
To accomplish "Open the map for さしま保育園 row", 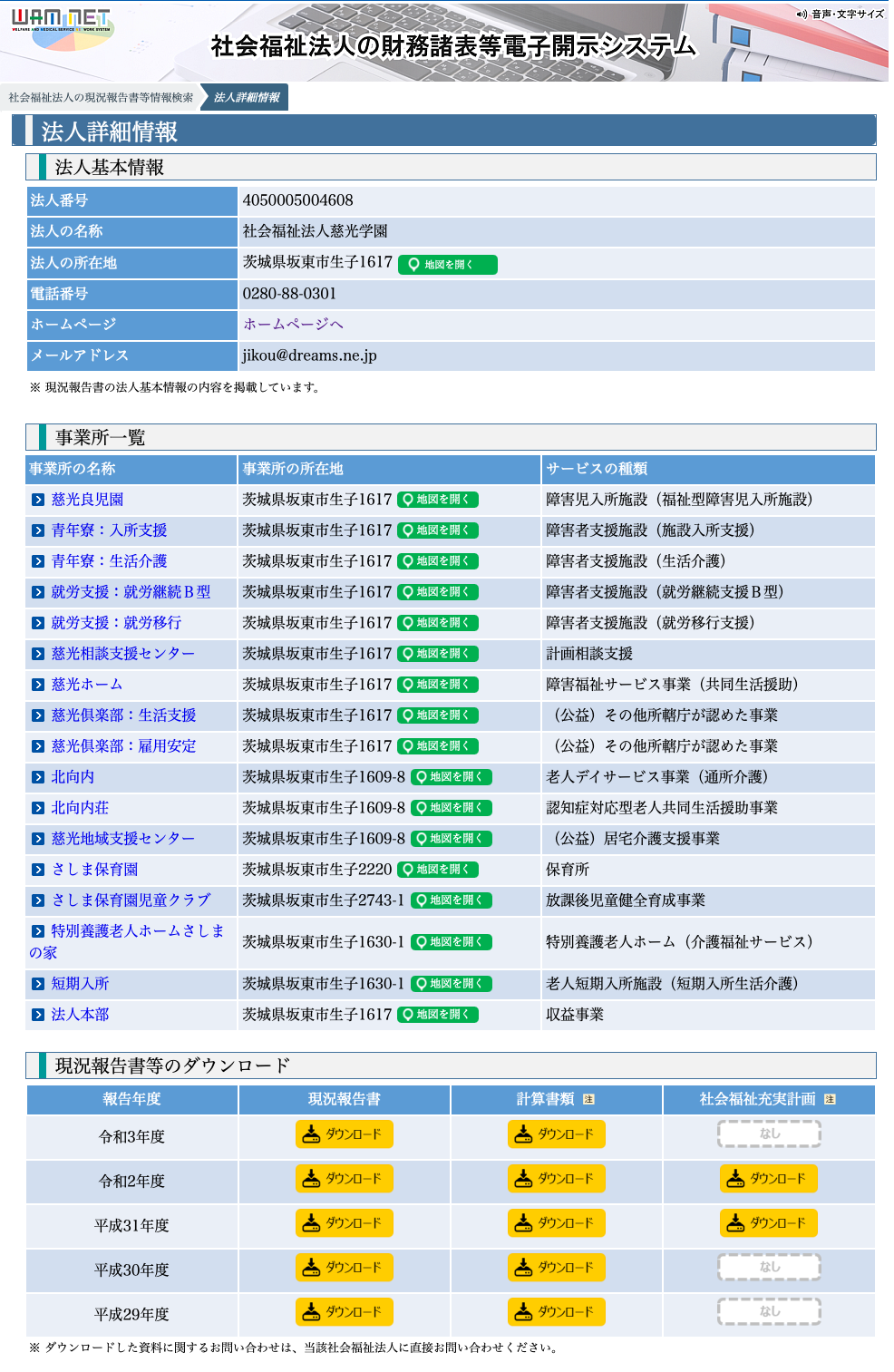I will (x=438, y=870).
